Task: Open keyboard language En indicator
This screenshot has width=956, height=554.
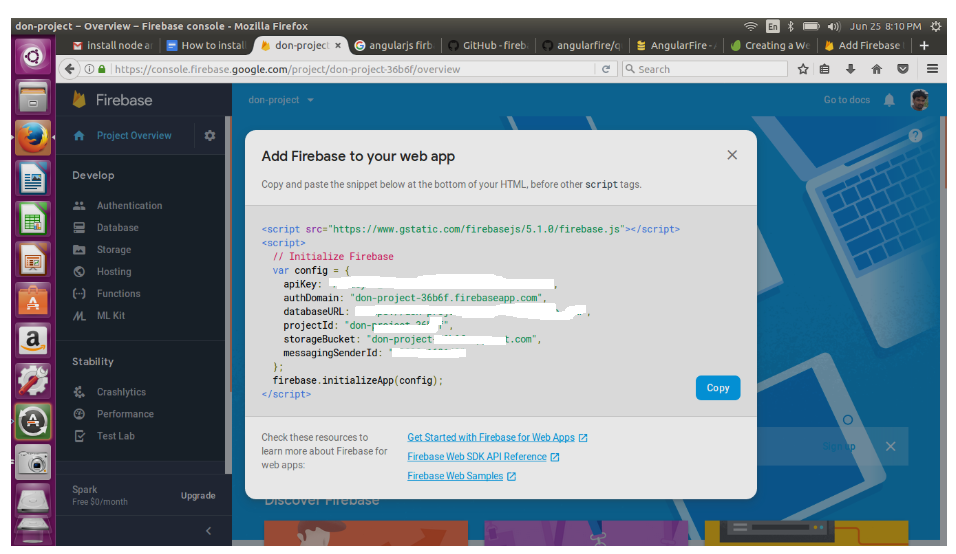Action: point(772,26)
